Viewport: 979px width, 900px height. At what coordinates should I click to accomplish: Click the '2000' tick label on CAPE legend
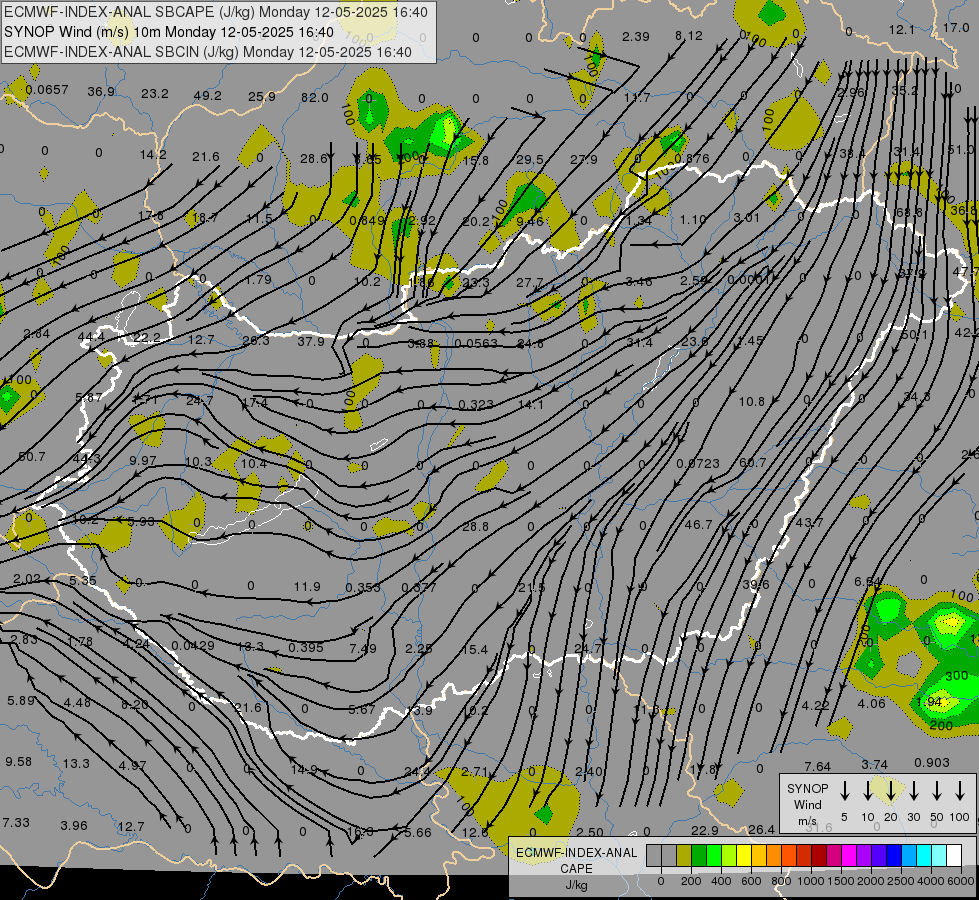(x=870, y=881)
